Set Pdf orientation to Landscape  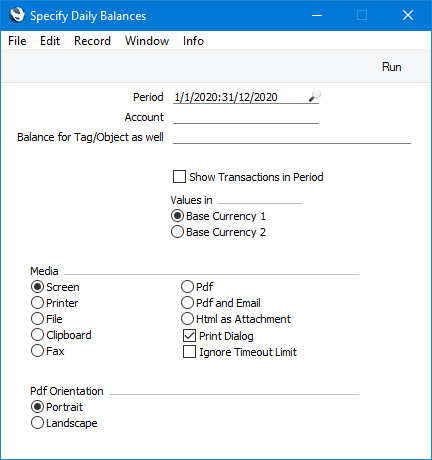pos(37,423)
